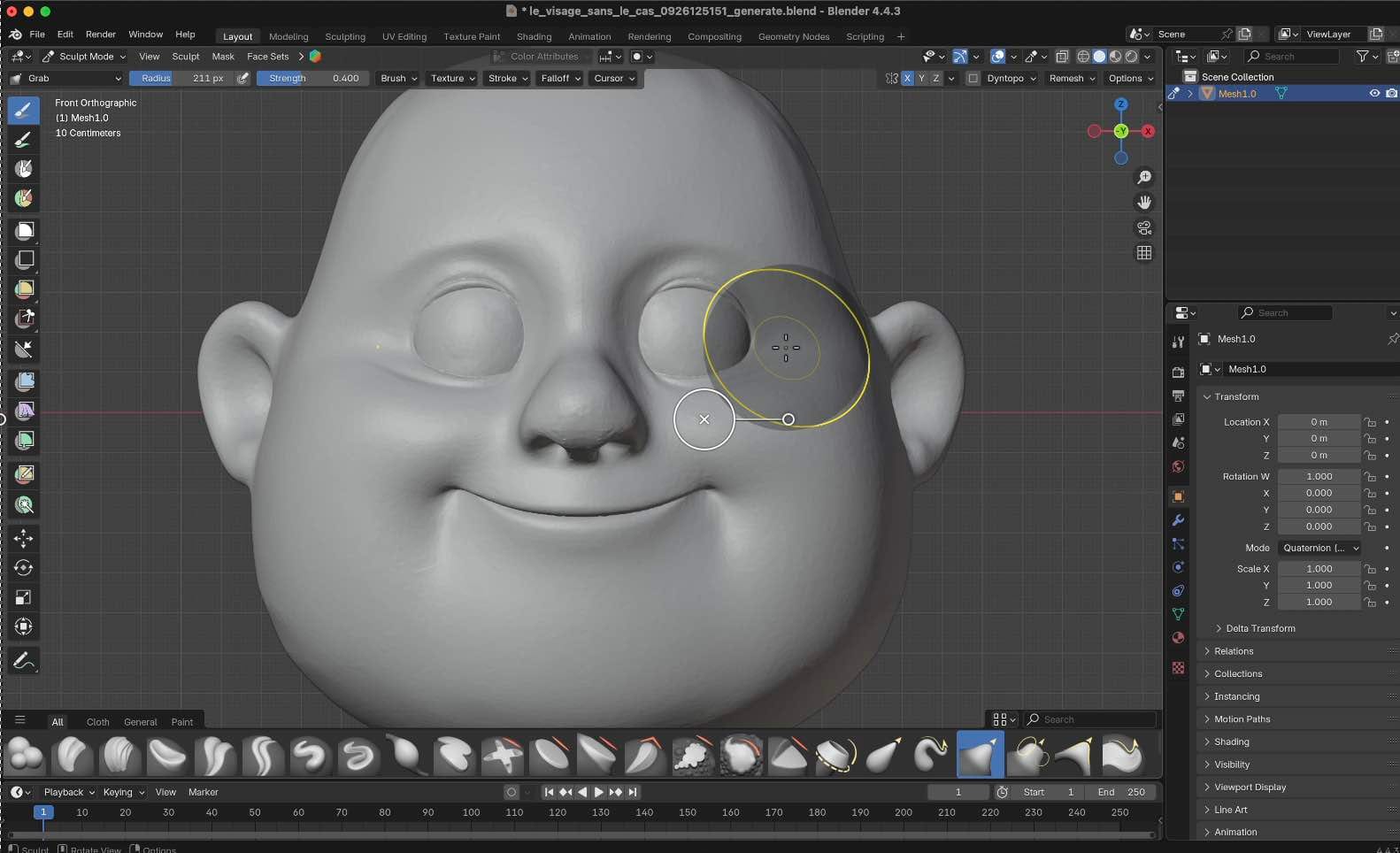
Task: Open Modifiers wrench properties tab
Action: click(x=1178, y=520)
